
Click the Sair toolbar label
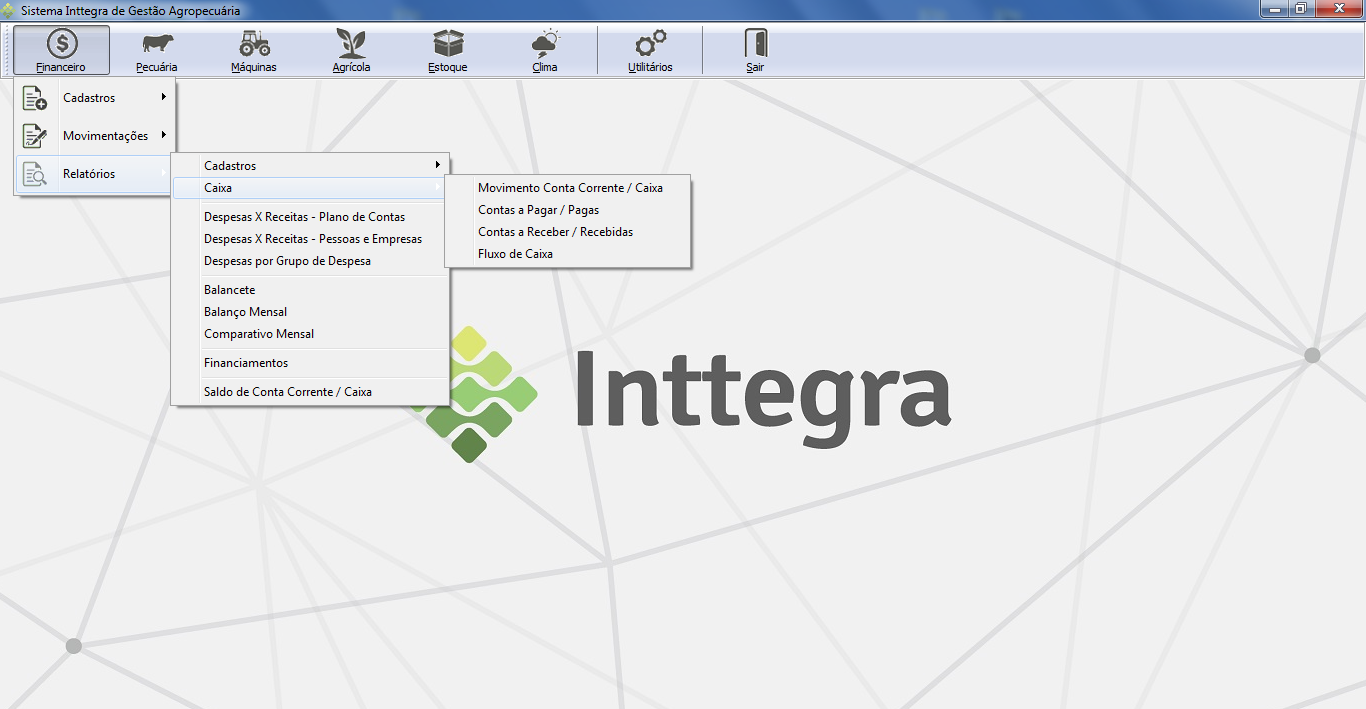(x=755, y=68)
